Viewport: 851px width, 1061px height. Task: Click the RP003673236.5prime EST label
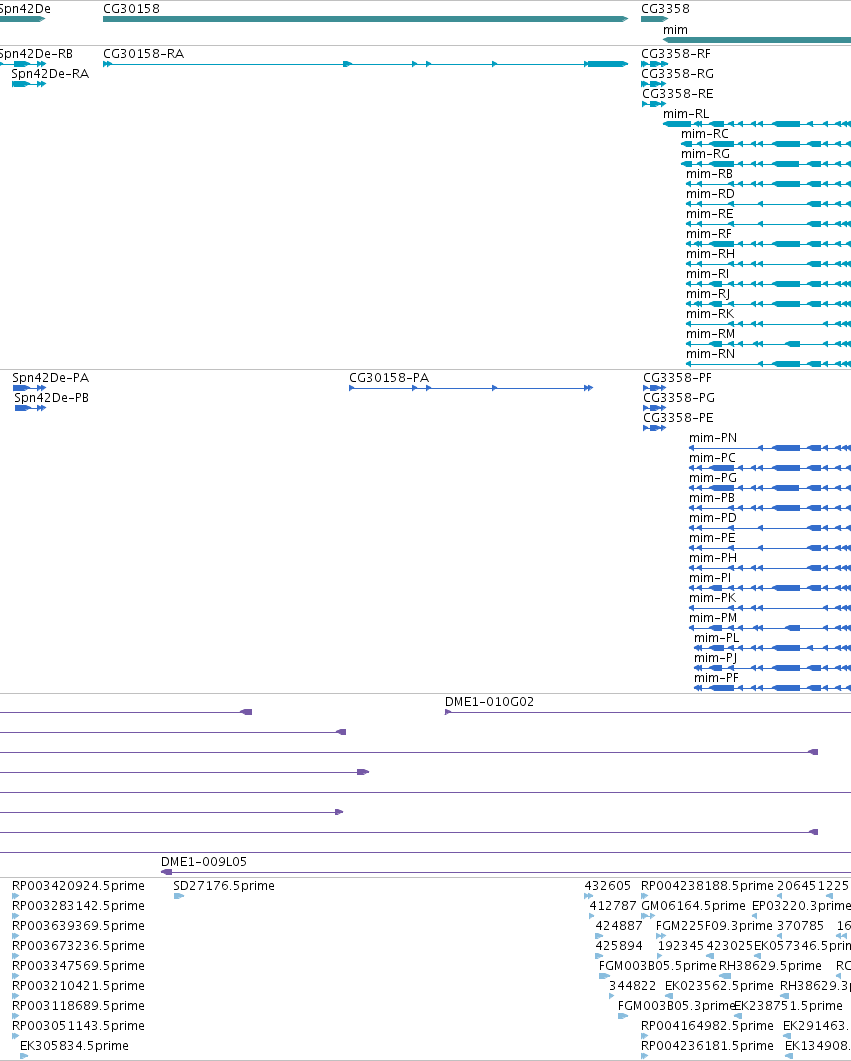[x=78, y=945]
